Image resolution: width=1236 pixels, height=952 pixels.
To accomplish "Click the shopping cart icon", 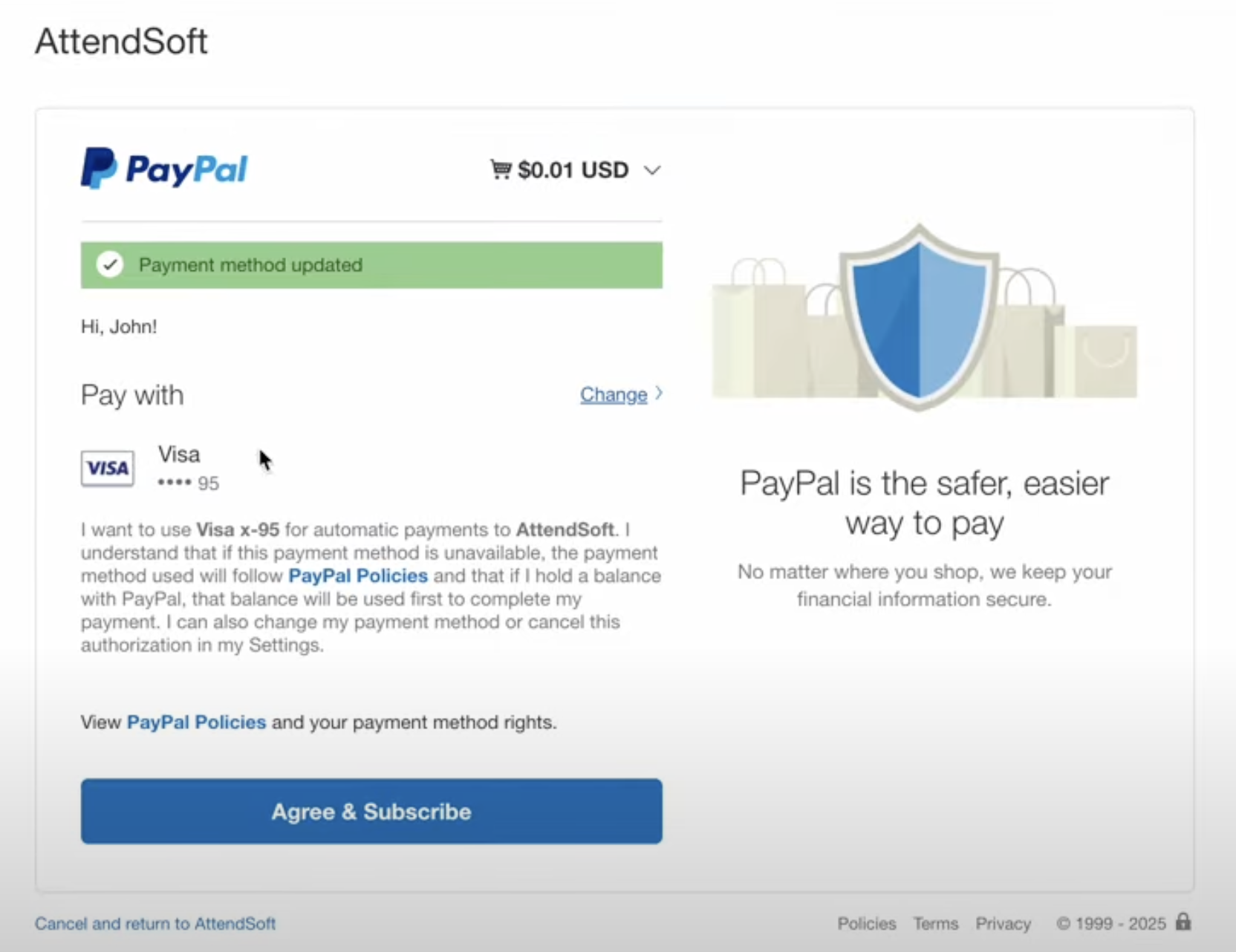I will click(x=501, y=169).
